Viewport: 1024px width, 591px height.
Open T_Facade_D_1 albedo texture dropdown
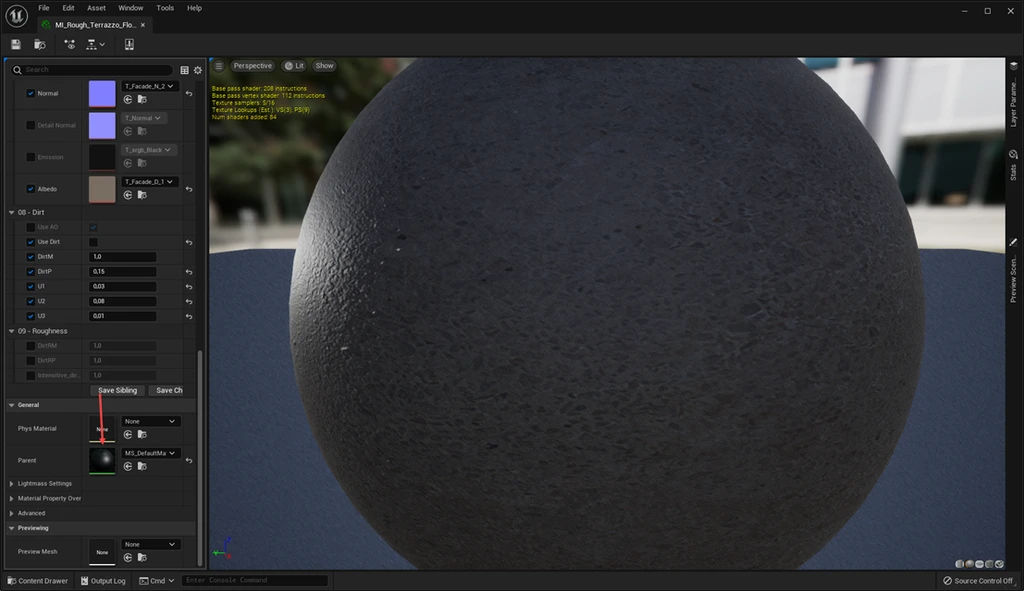[150, 182]
